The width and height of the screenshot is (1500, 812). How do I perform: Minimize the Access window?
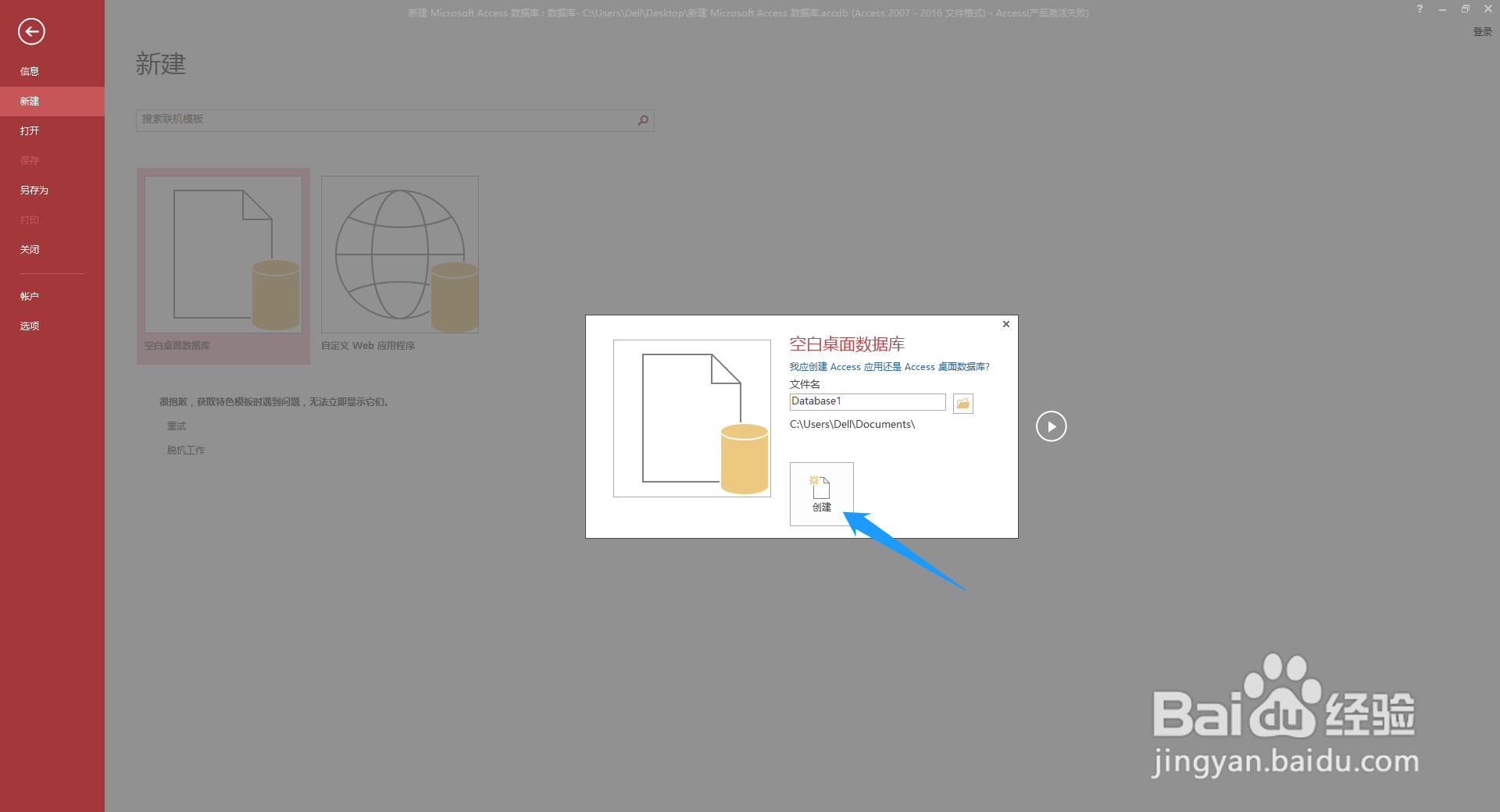coord(1442,9)
